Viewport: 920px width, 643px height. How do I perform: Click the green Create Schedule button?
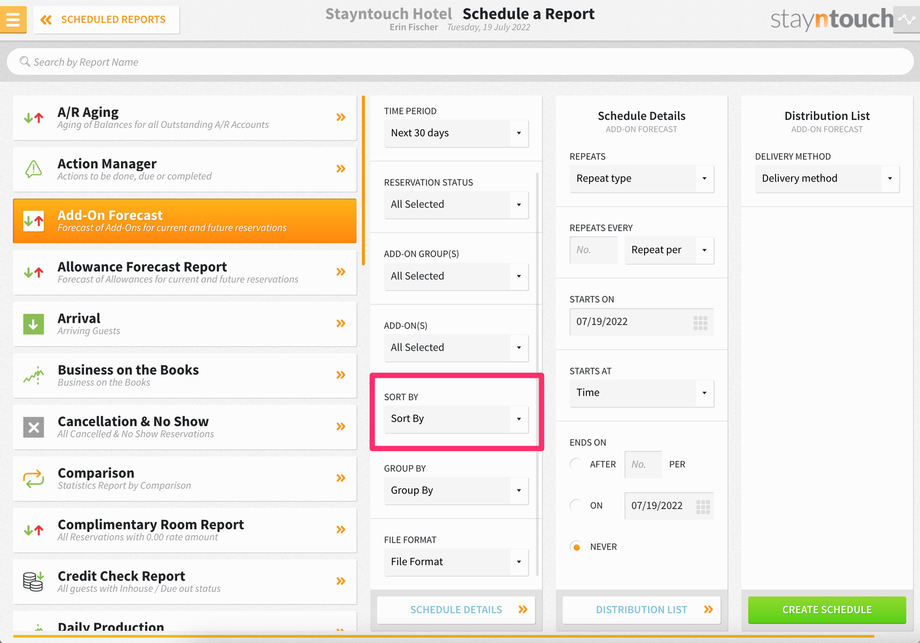pyautogui.click(x=827, y=610)
